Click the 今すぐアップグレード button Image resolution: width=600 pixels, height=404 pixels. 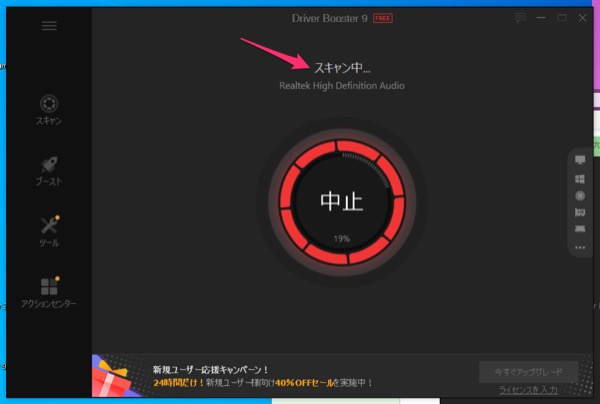click(528, 371)
